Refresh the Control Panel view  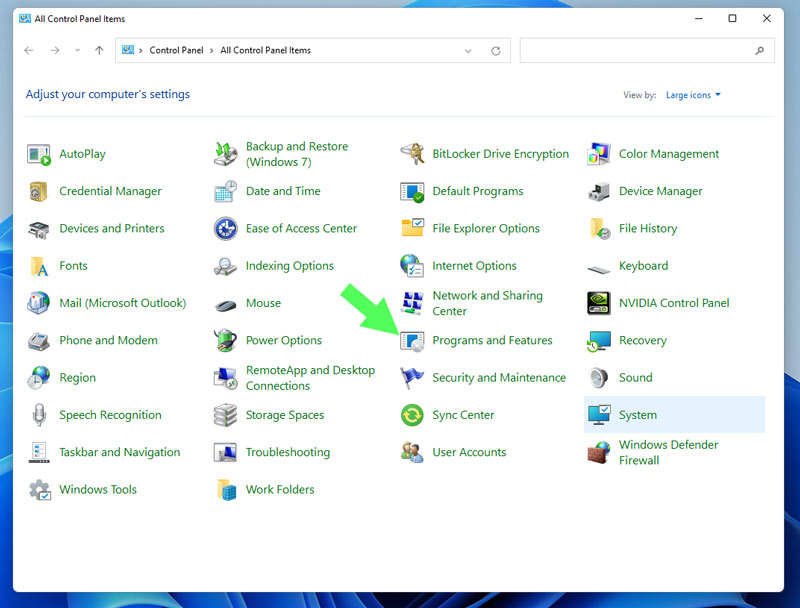(495, 51)
